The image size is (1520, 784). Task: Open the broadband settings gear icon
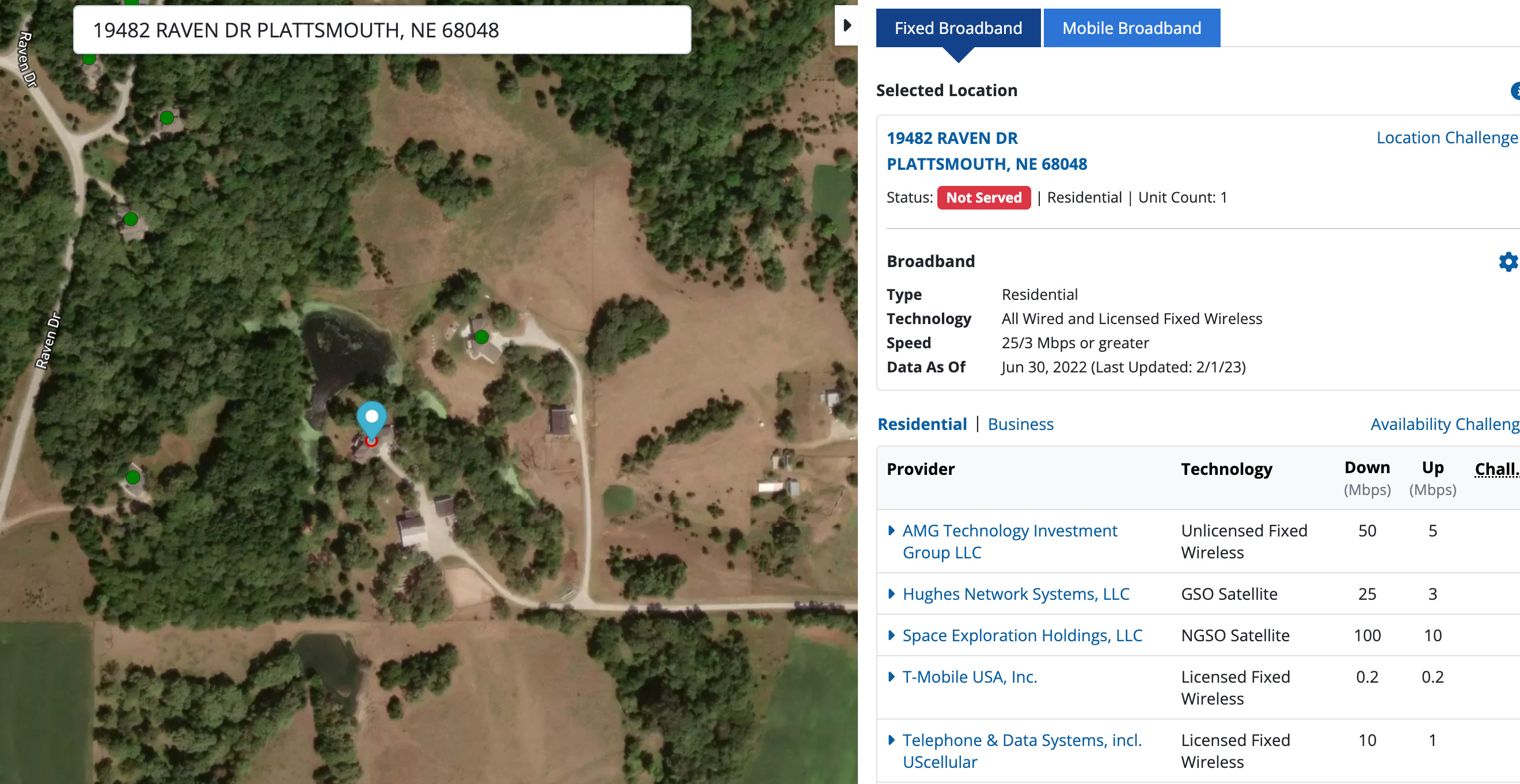1508,261
